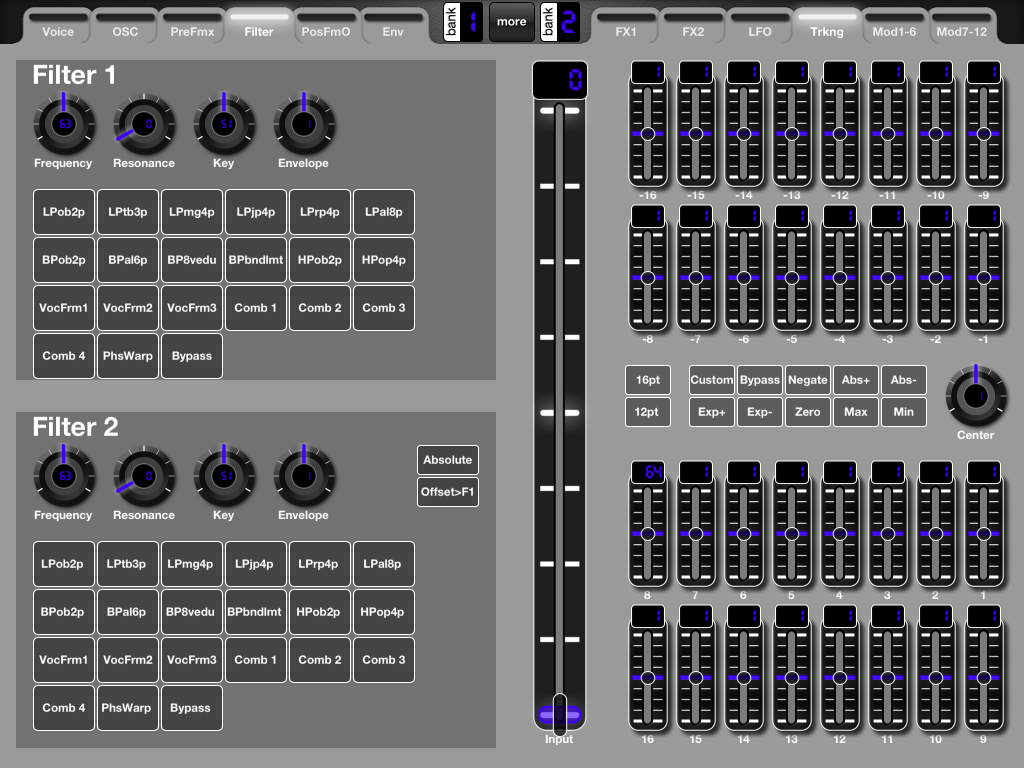Select HPob2p type in Filter 2
The width and height of the screenshot is (1024, 768).
point(320,612)
